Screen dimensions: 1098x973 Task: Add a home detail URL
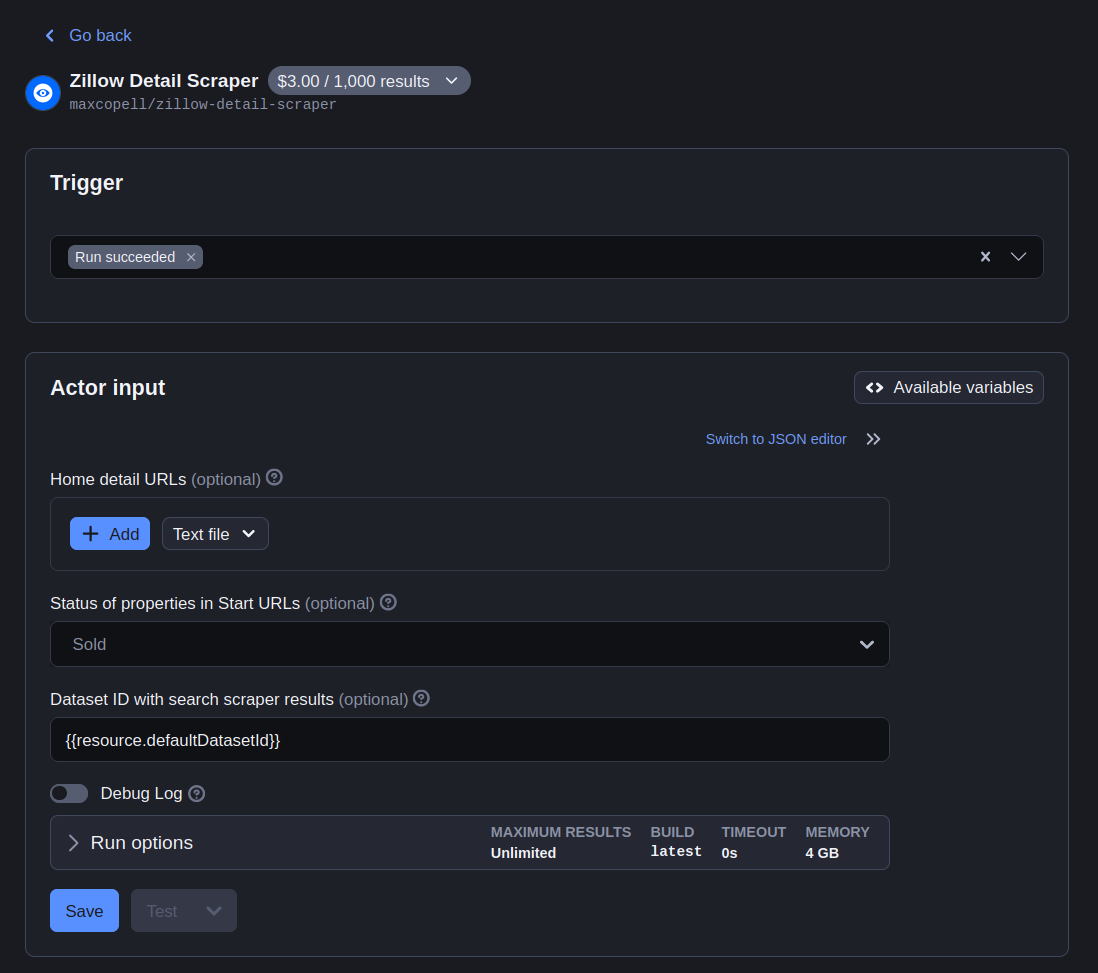(x=110, y=534)
